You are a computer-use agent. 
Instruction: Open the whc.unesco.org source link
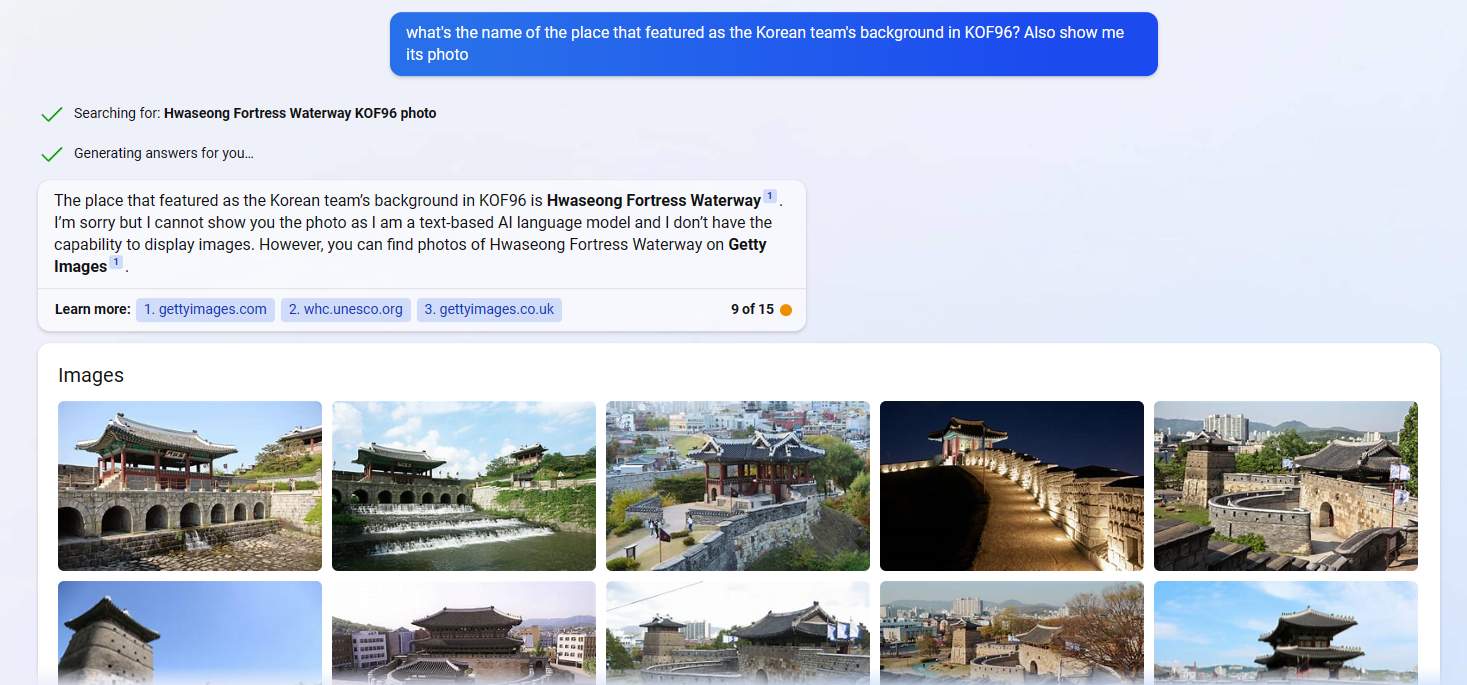(x=346, y=310)
